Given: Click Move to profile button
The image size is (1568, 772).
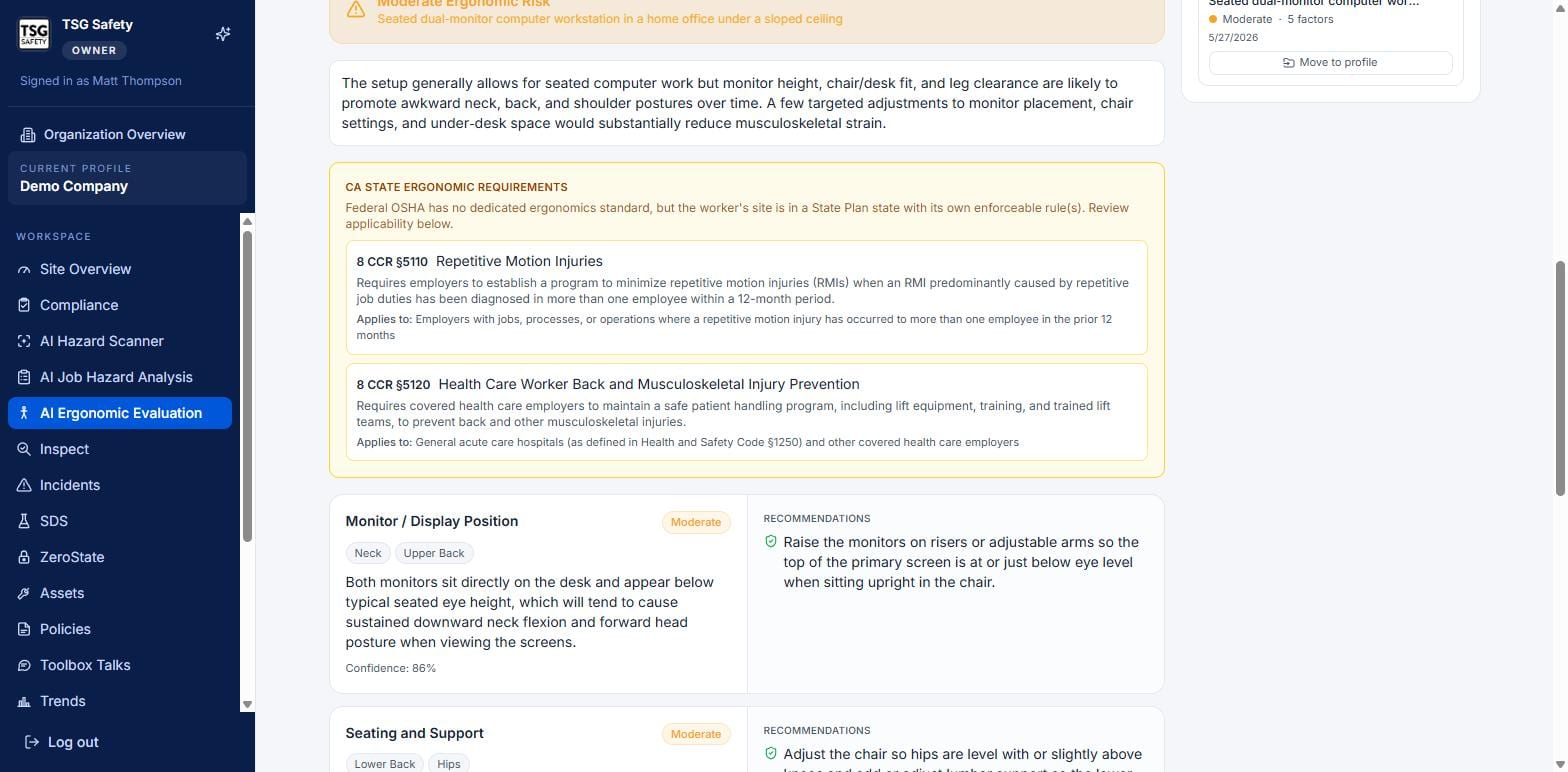Looking at the screenshot, I should click(x=1330, y=62).
